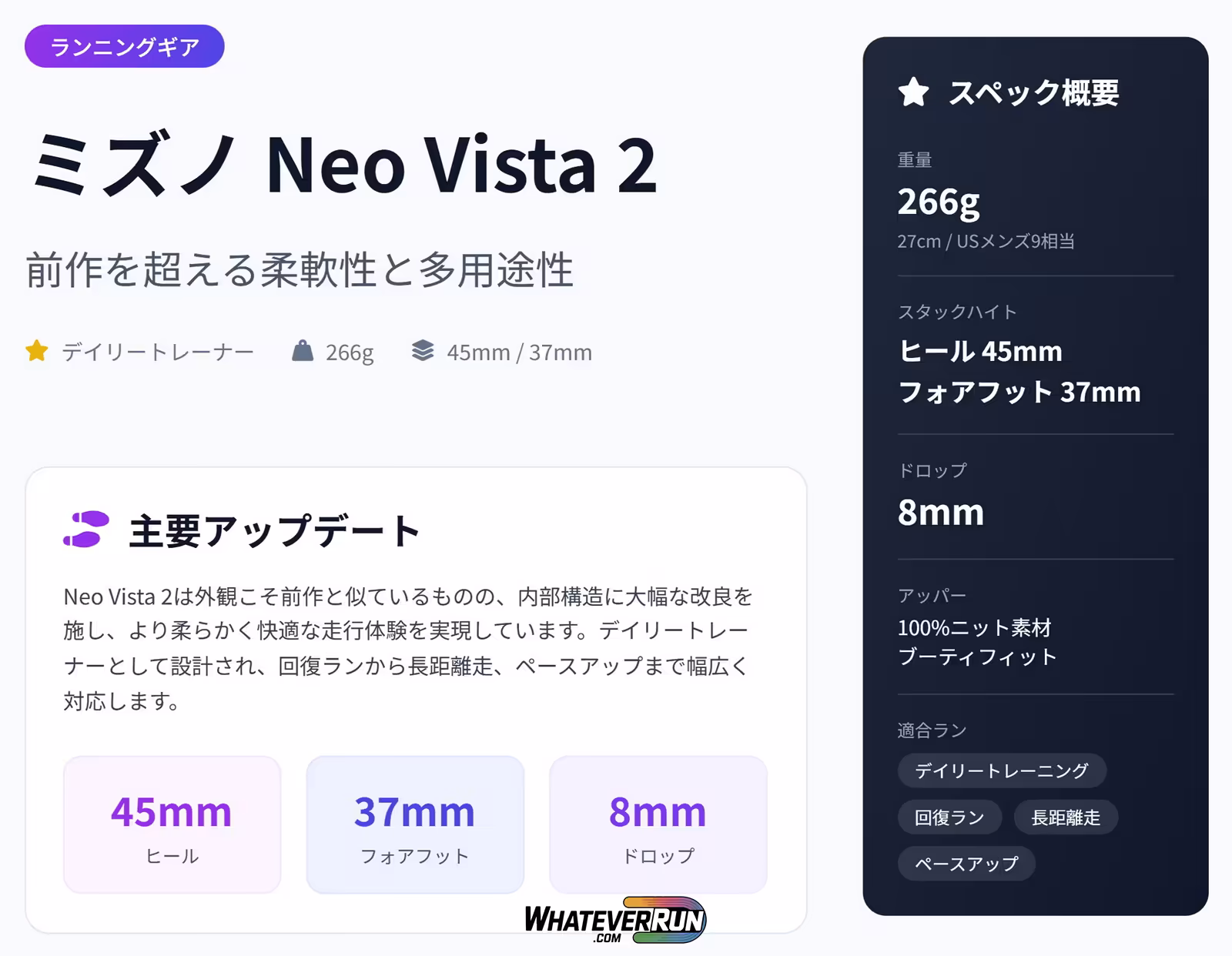
Task: Click the ミズノ Neo Vista 2 title
Action: 344,165
